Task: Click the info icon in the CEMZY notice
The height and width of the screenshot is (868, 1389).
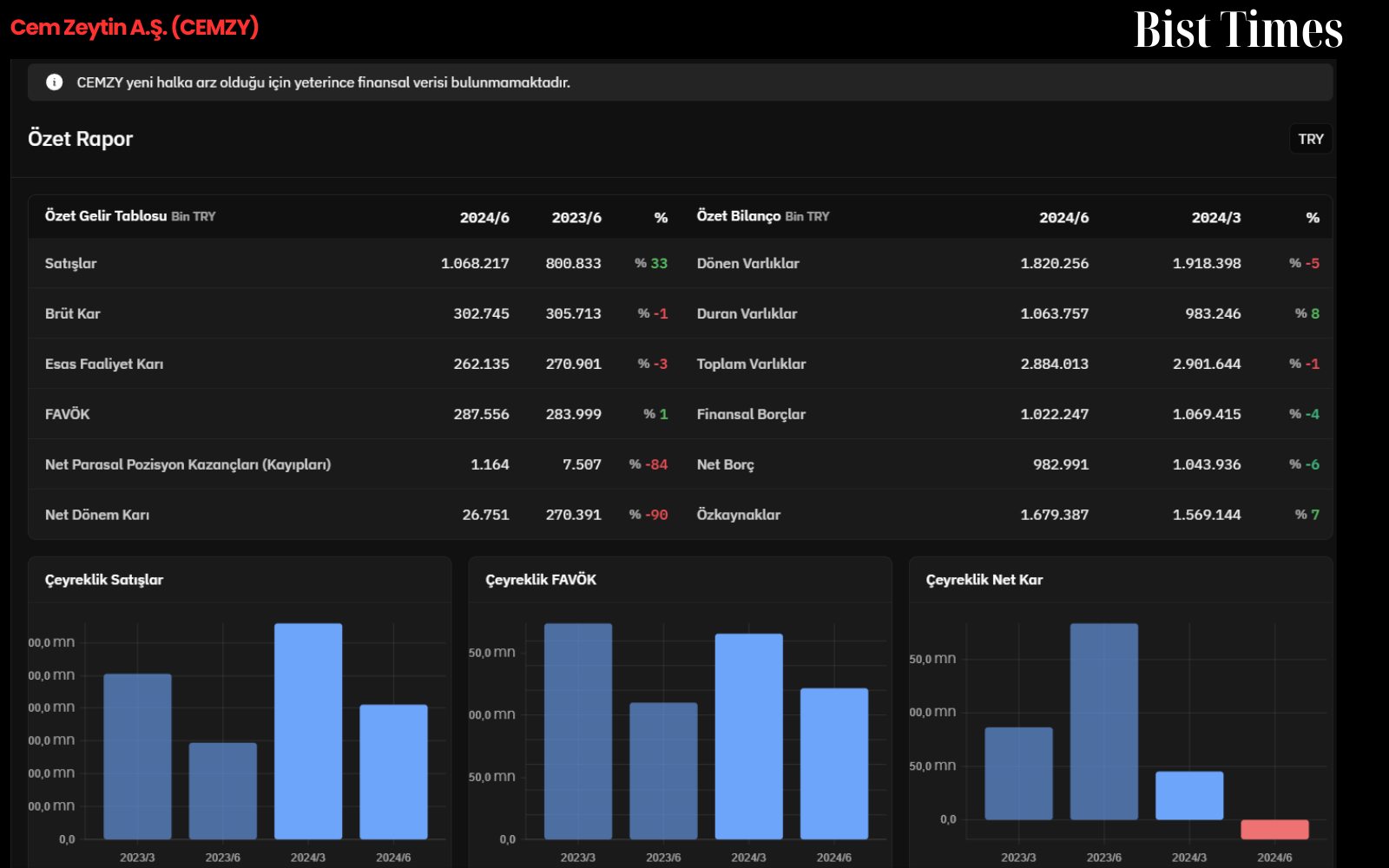Action: (55, 82)
